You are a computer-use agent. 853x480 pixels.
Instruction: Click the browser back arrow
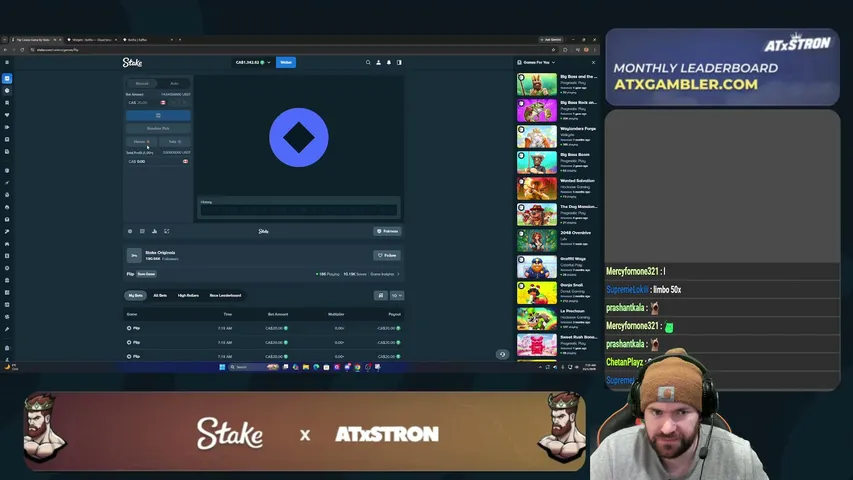tap(5, 50)
